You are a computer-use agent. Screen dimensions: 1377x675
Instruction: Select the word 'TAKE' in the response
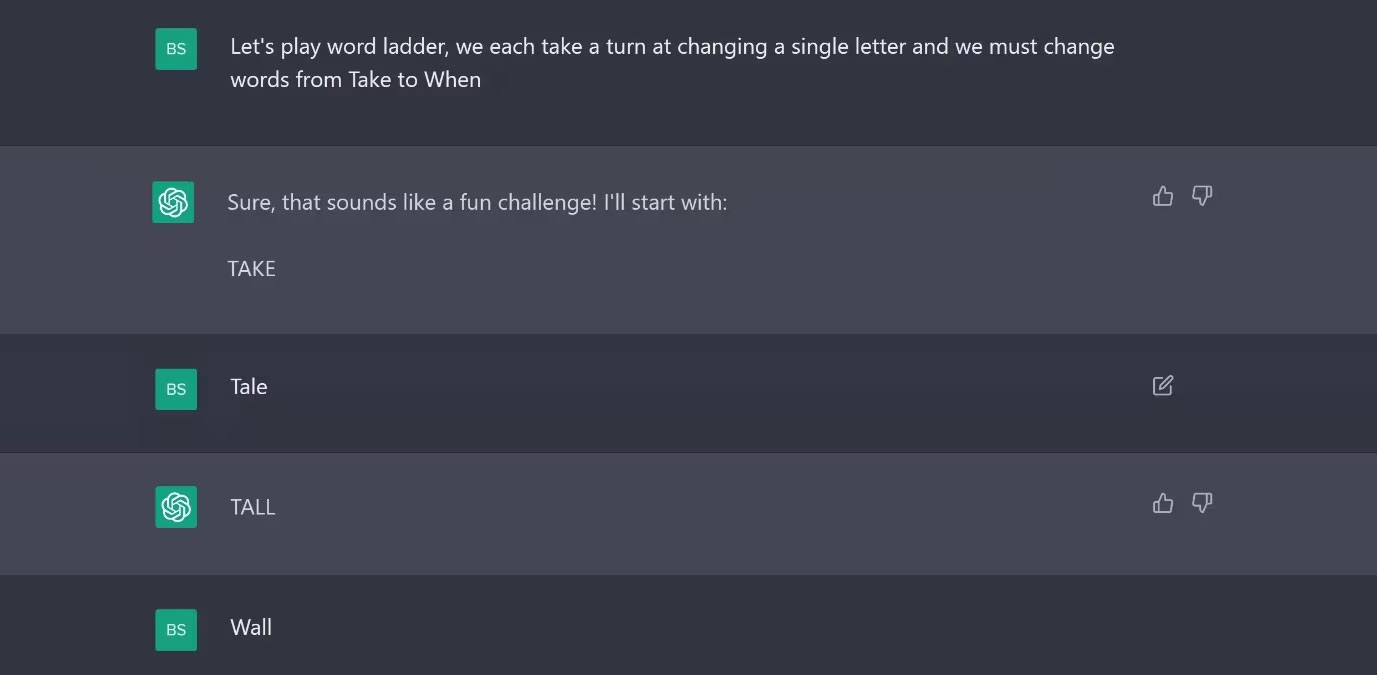click(x=251, y=269)
